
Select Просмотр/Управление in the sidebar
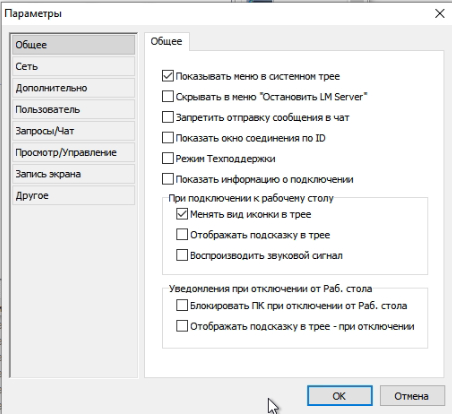pyautogui.click(x=73, y=152)
